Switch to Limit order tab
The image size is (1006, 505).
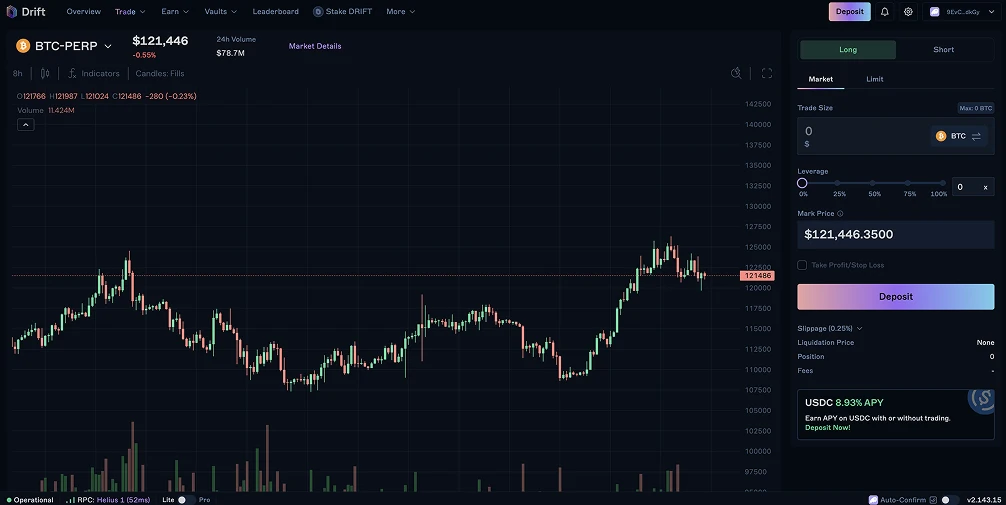[x=874, y=79]
